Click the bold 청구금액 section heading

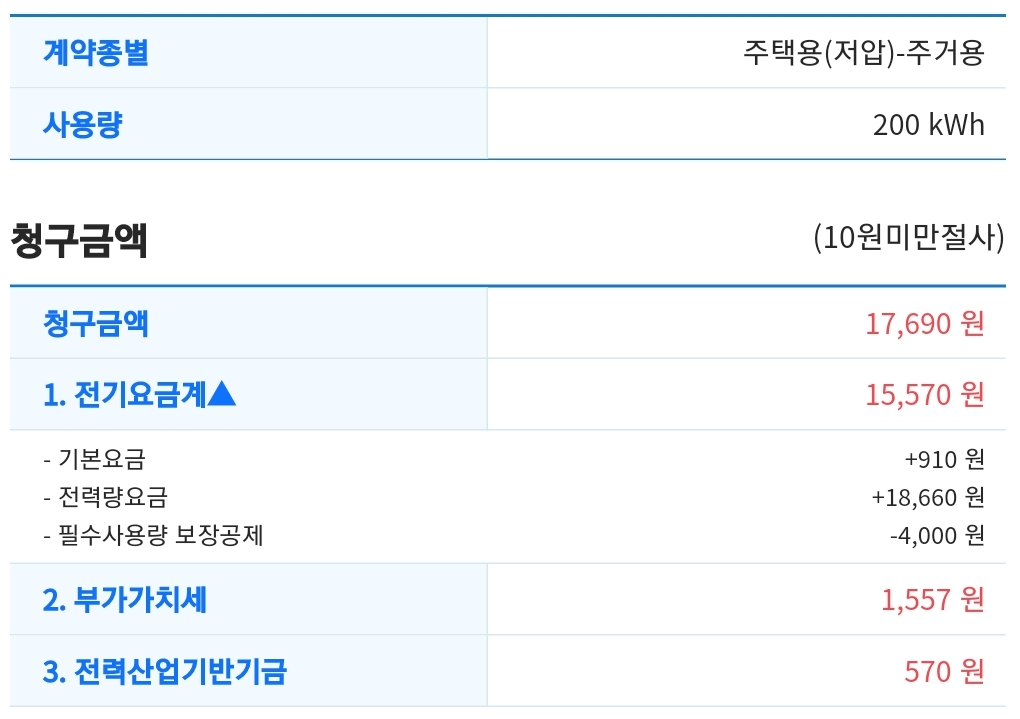[79, 240]
